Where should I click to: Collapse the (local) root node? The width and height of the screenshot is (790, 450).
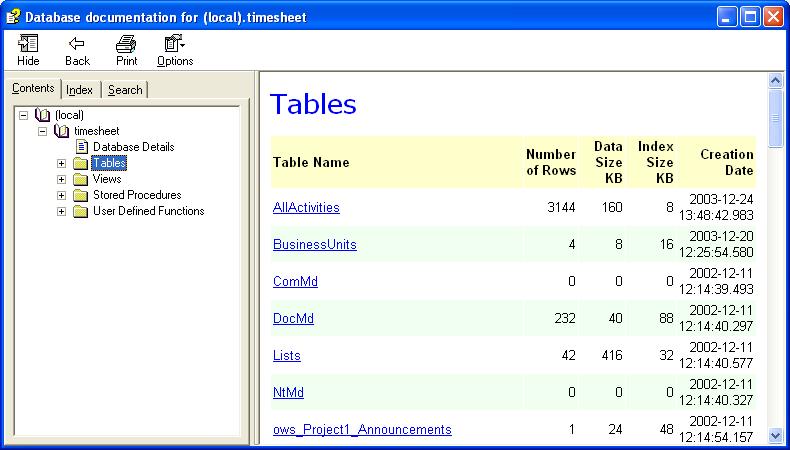pyautogui.click(x=24, y=115)
